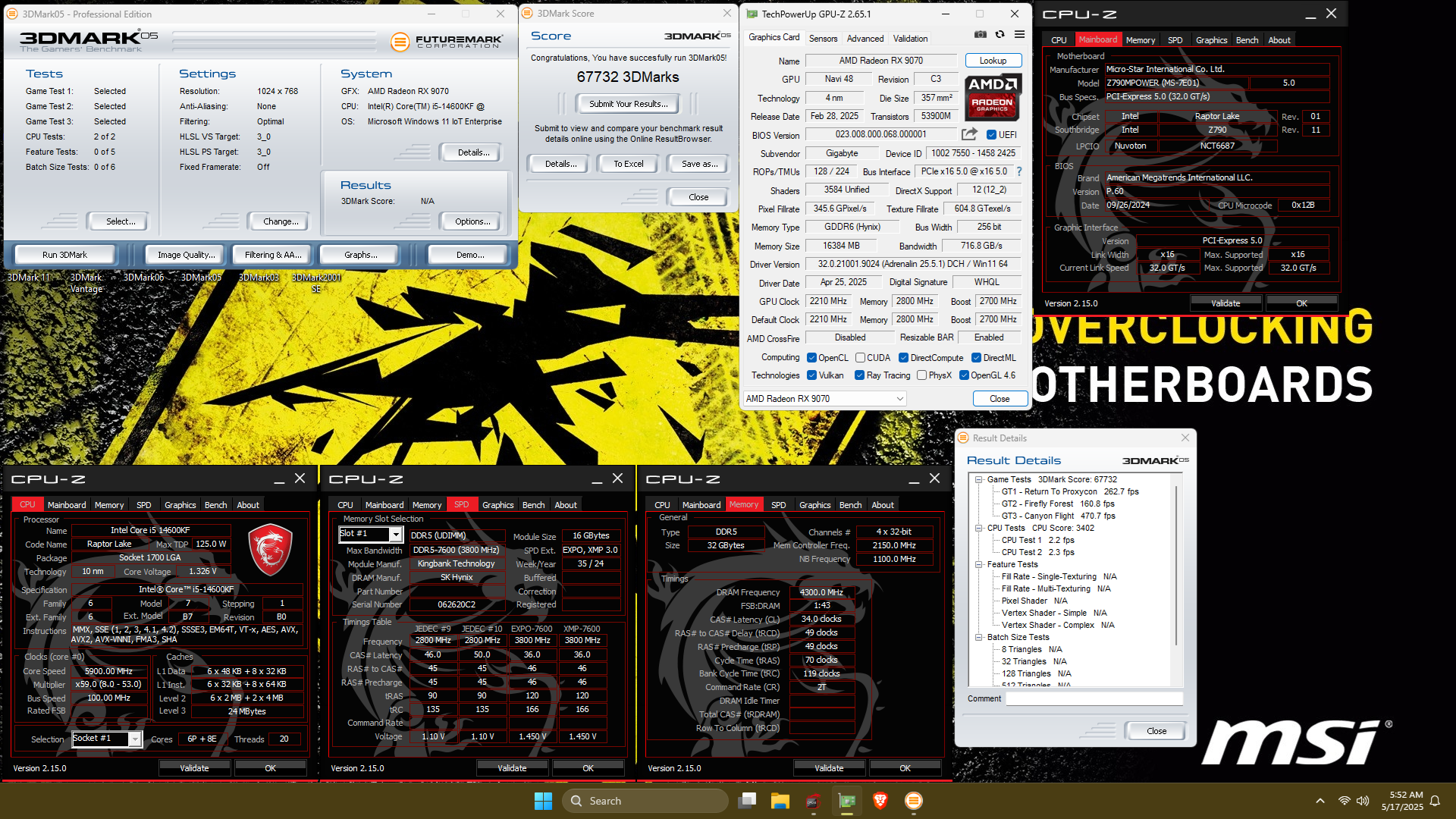Open File Explorer from the taskbar
This screenshot has height=819, width=1456.
tap(780, 801)
